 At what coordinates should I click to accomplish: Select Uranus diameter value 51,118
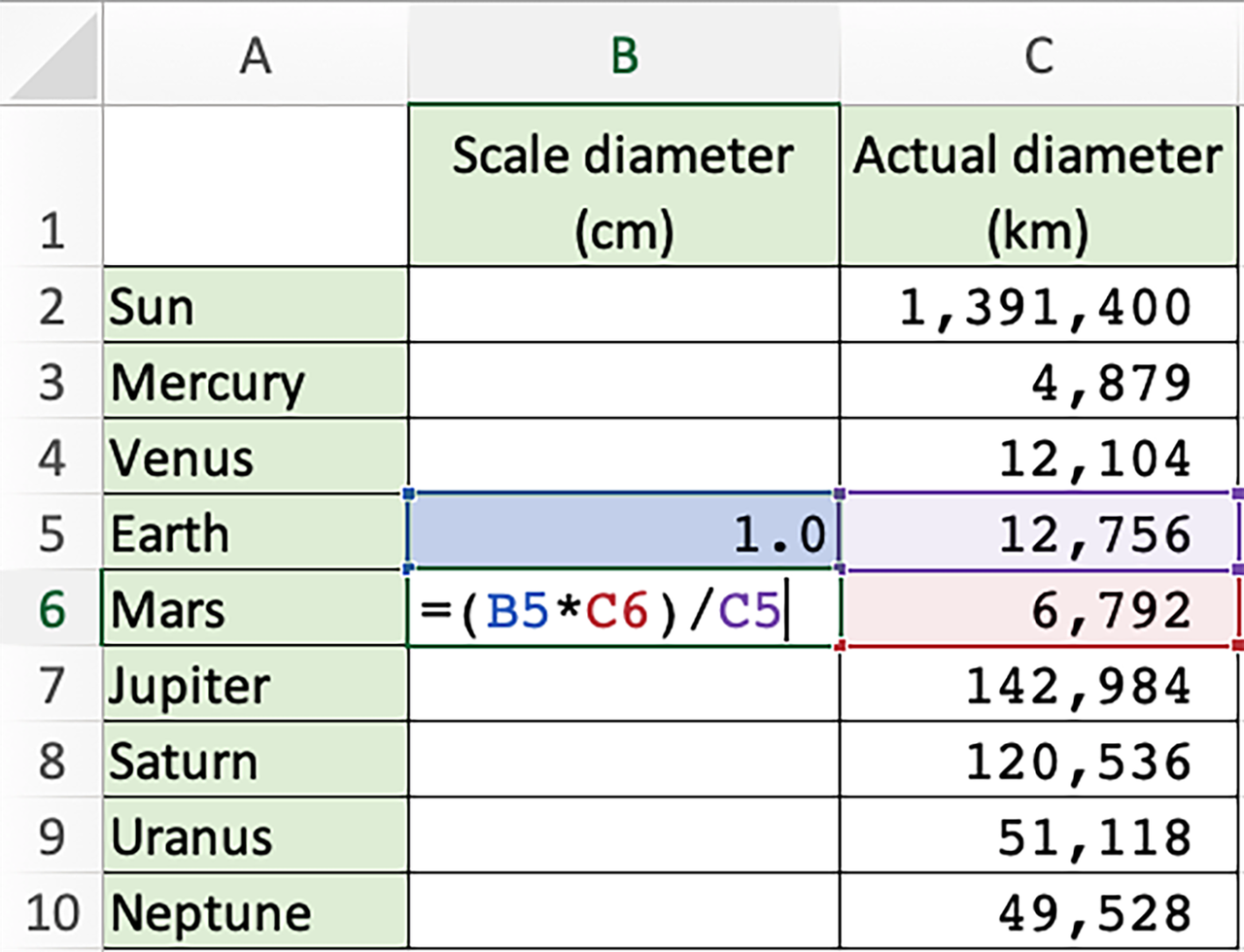pyautogui.click(x=1039, y=835)
